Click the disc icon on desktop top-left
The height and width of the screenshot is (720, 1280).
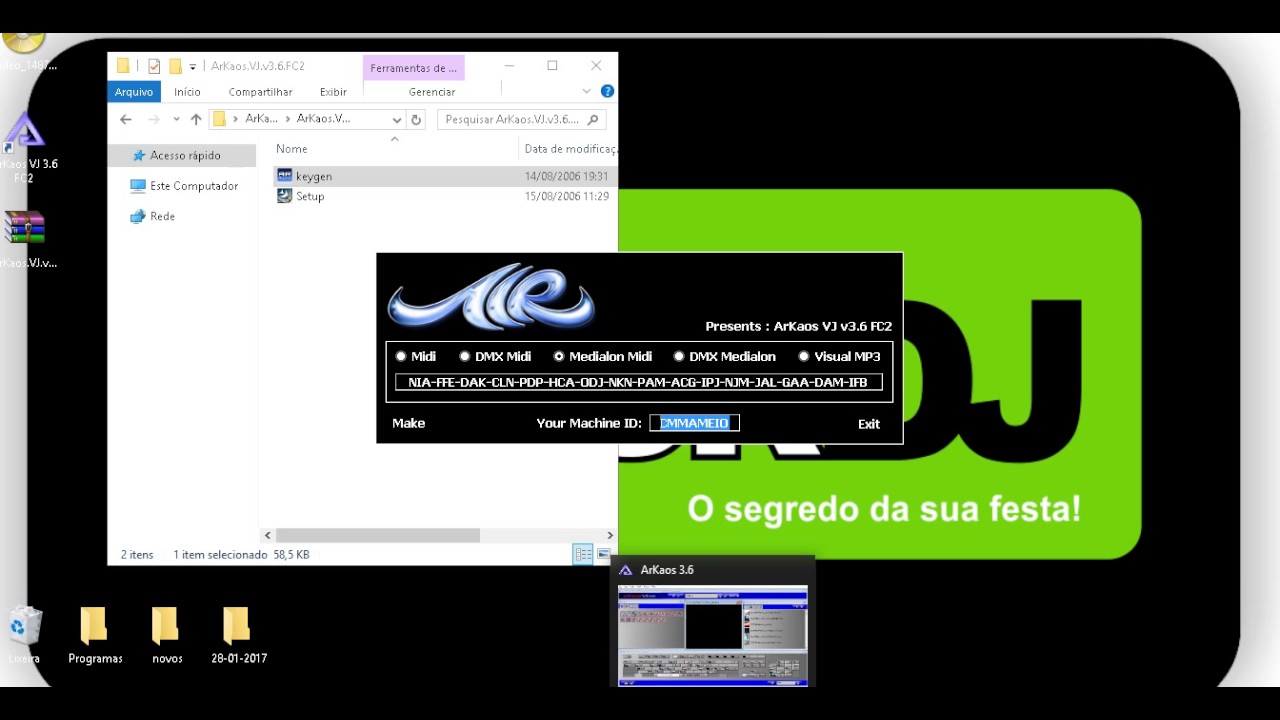[x=22, y=42]
